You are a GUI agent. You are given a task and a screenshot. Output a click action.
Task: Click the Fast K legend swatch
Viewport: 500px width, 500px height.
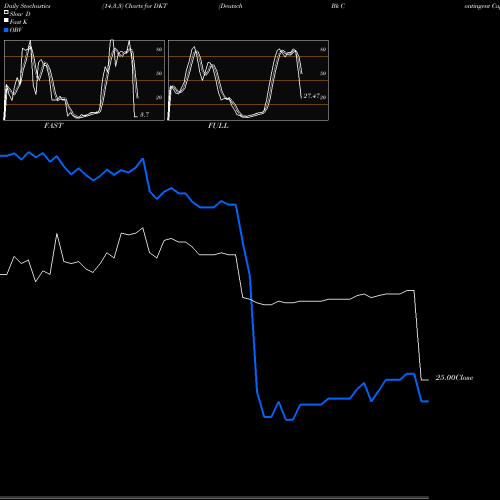pos(6,20)
